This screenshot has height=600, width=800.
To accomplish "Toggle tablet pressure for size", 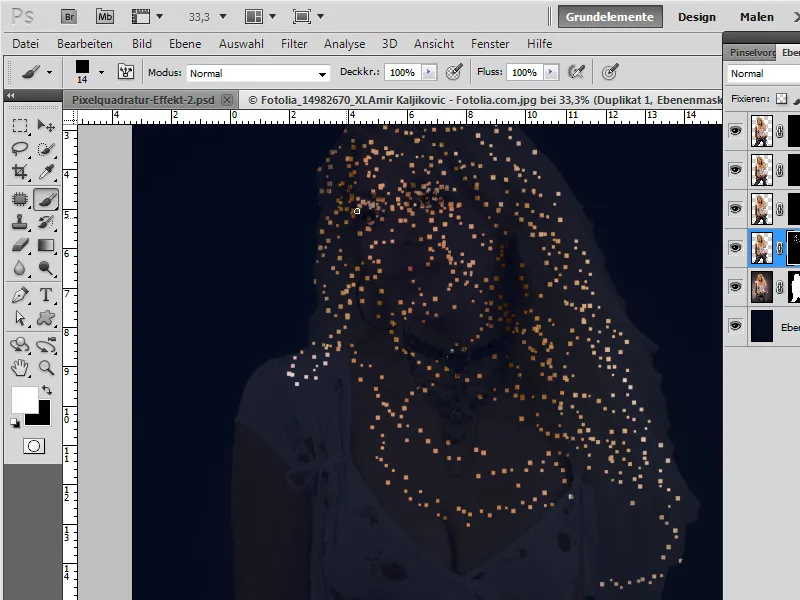I will point(610,72).
